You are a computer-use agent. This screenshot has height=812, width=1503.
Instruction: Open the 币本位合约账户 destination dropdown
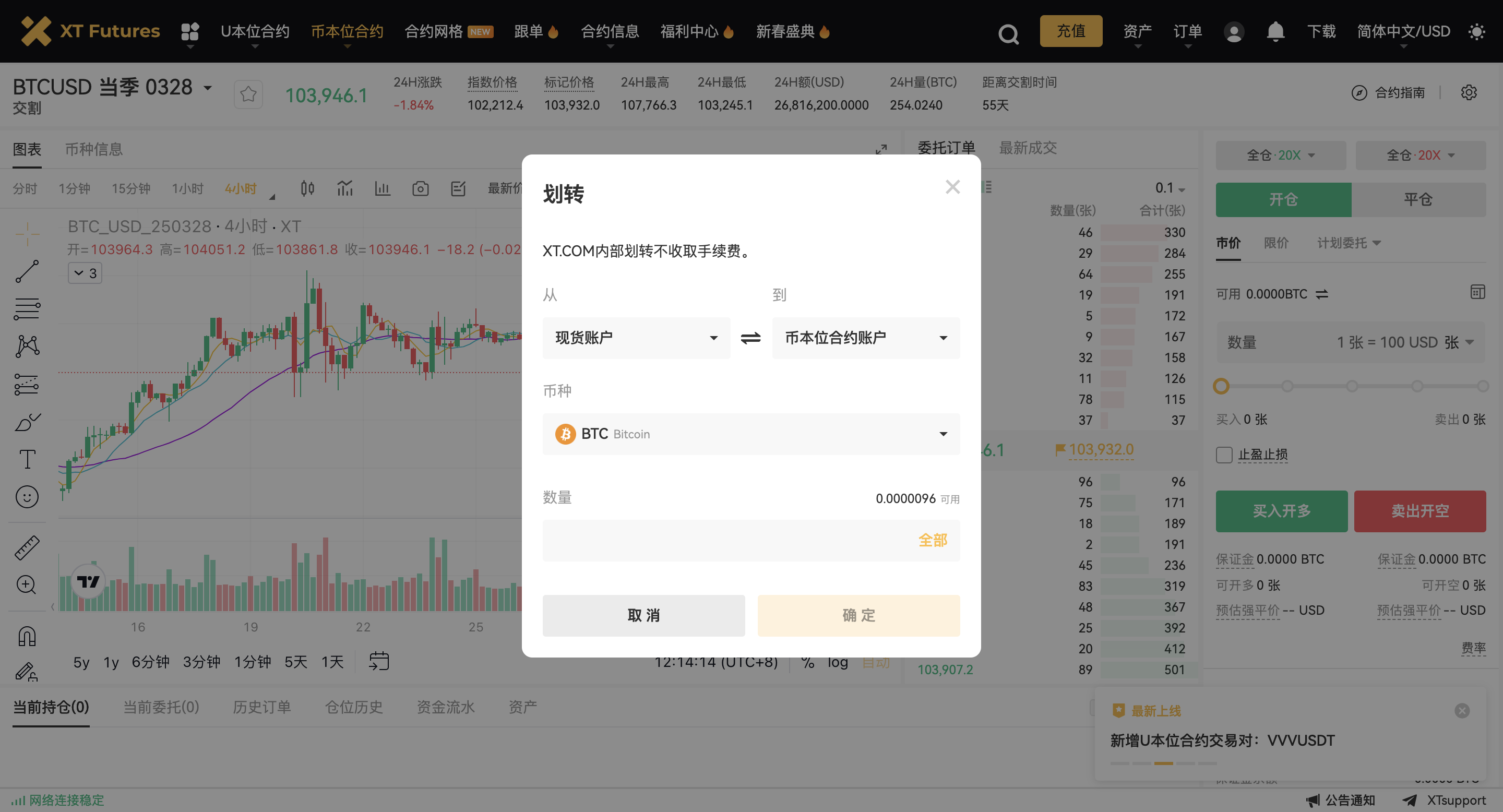(x=865, y=338)
